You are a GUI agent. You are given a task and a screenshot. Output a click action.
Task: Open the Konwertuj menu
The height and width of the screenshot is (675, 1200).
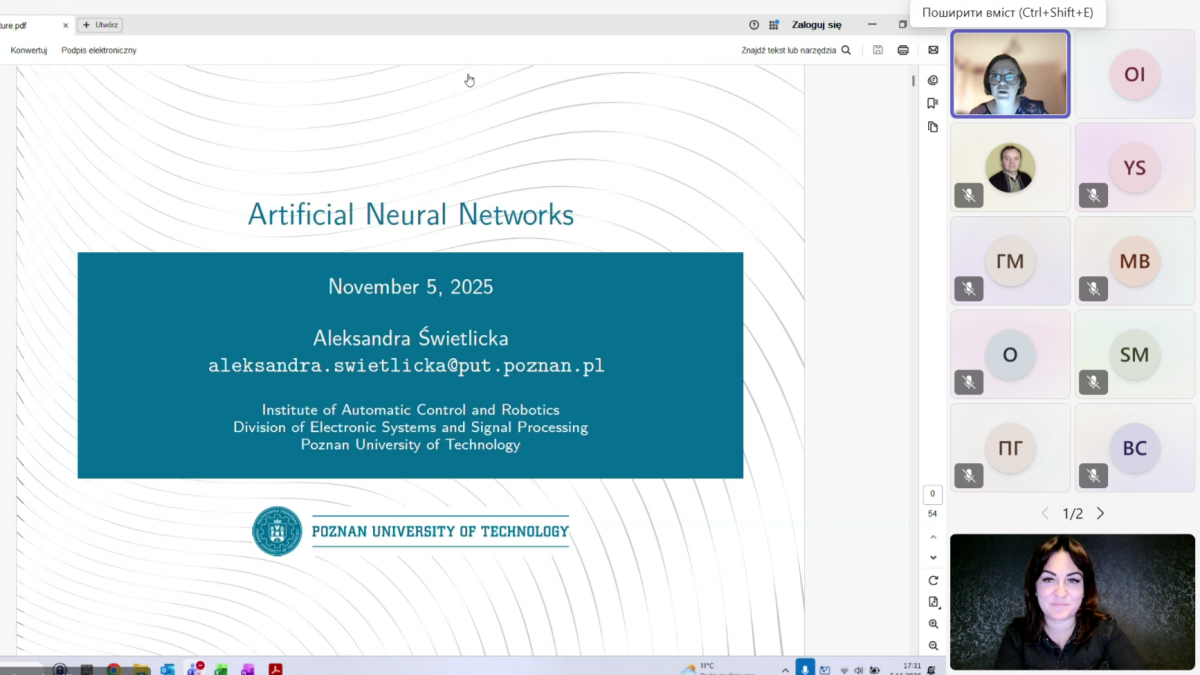[x=29, y=50]
